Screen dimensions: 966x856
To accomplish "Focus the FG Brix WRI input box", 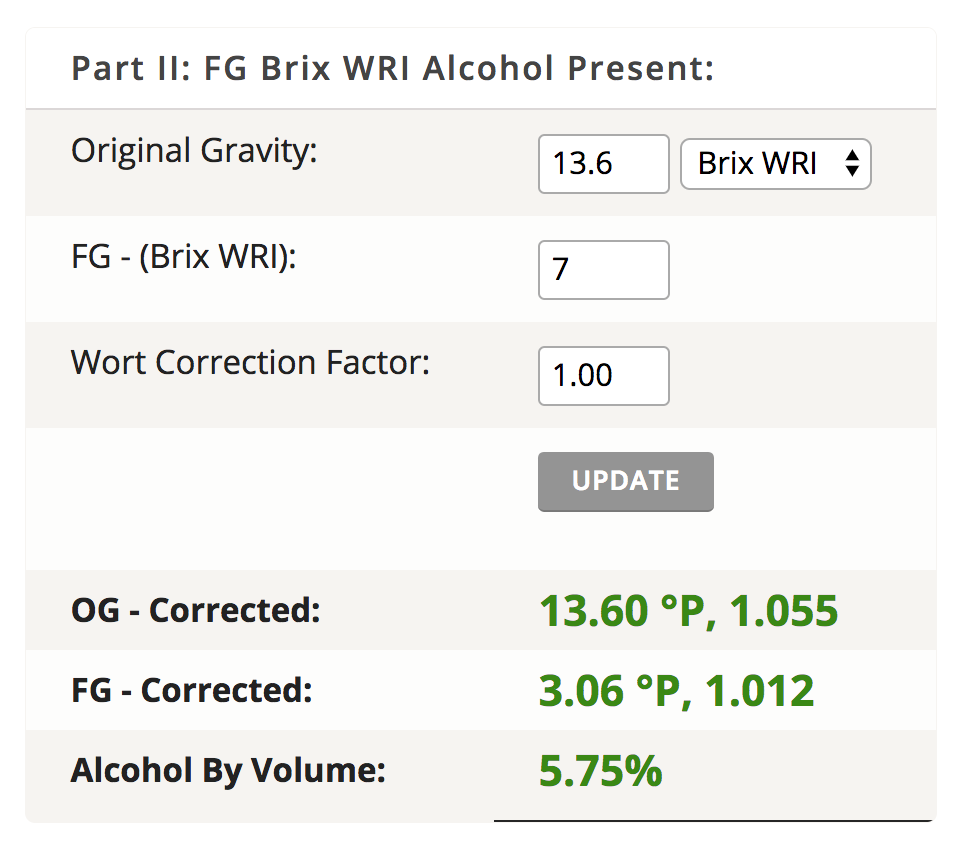I will (x=603, y=270).
